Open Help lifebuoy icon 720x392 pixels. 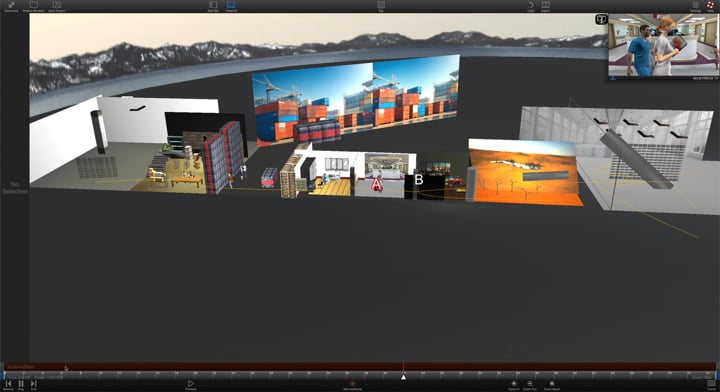point(710,5)
